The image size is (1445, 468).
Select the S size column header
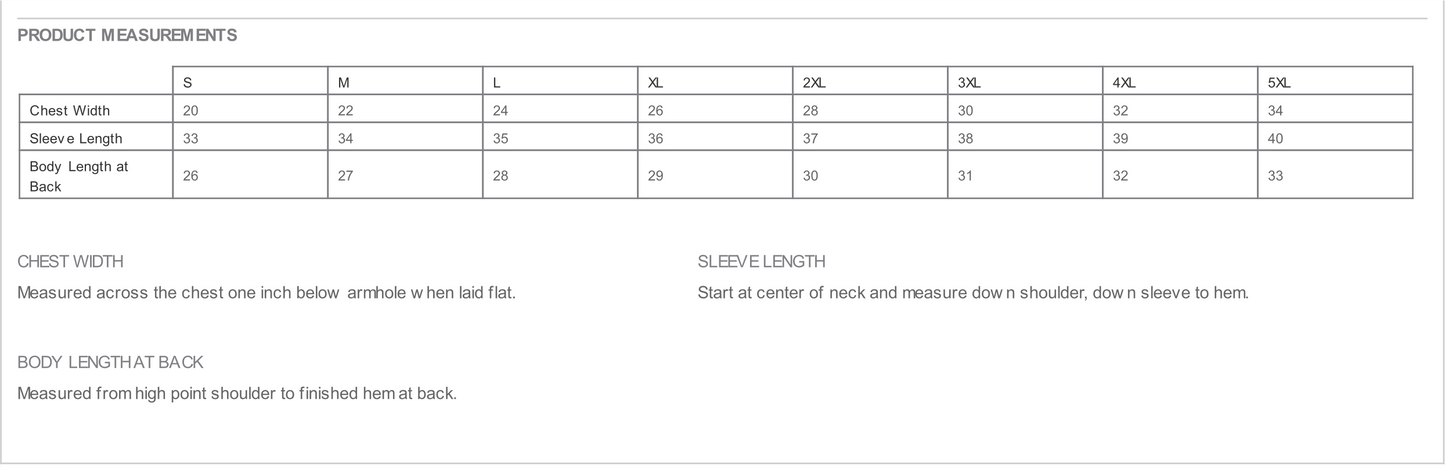coord(188,83)
